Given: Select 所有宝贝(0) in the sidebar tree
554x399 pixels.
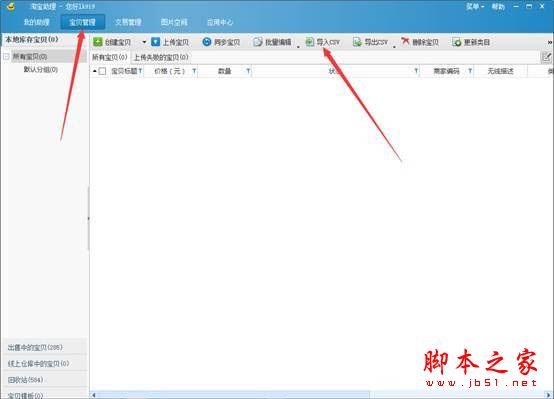Looking at the screenshot, I should point(30,56).
